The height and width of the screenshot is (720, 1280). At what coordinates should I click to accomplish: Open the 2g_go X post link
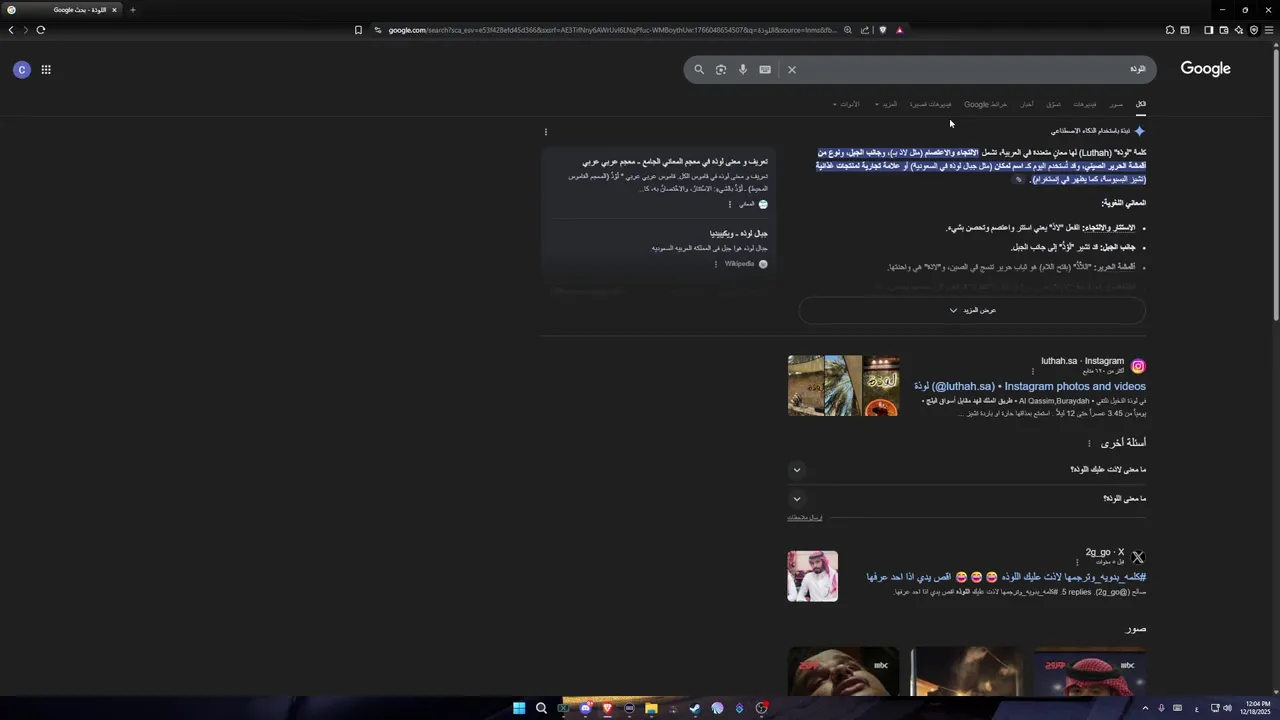pos(1006,577)
